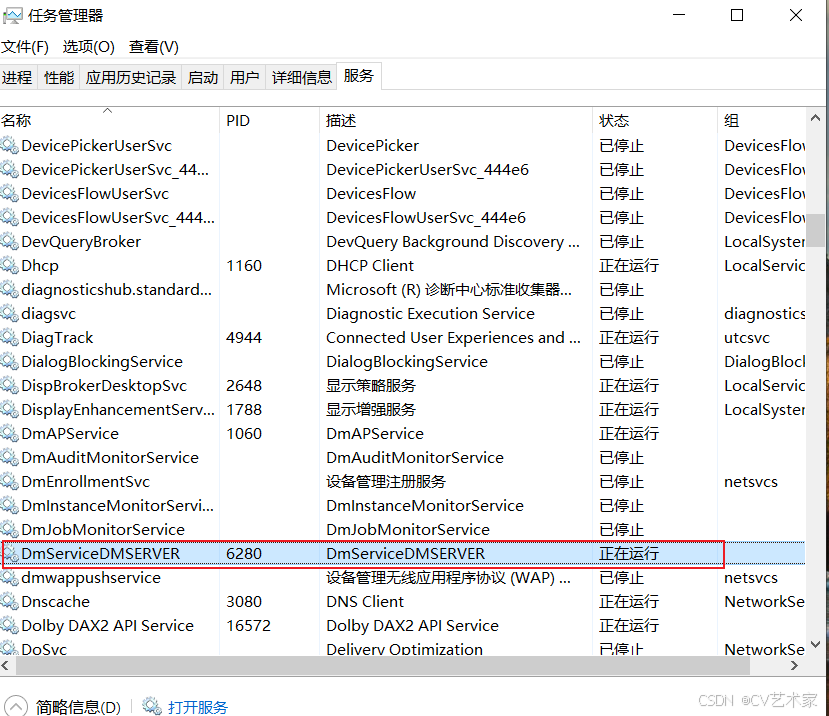Click the gear icon beside DevicePickerUserSvc
The image size is (829, 716).
click(10, 145)
